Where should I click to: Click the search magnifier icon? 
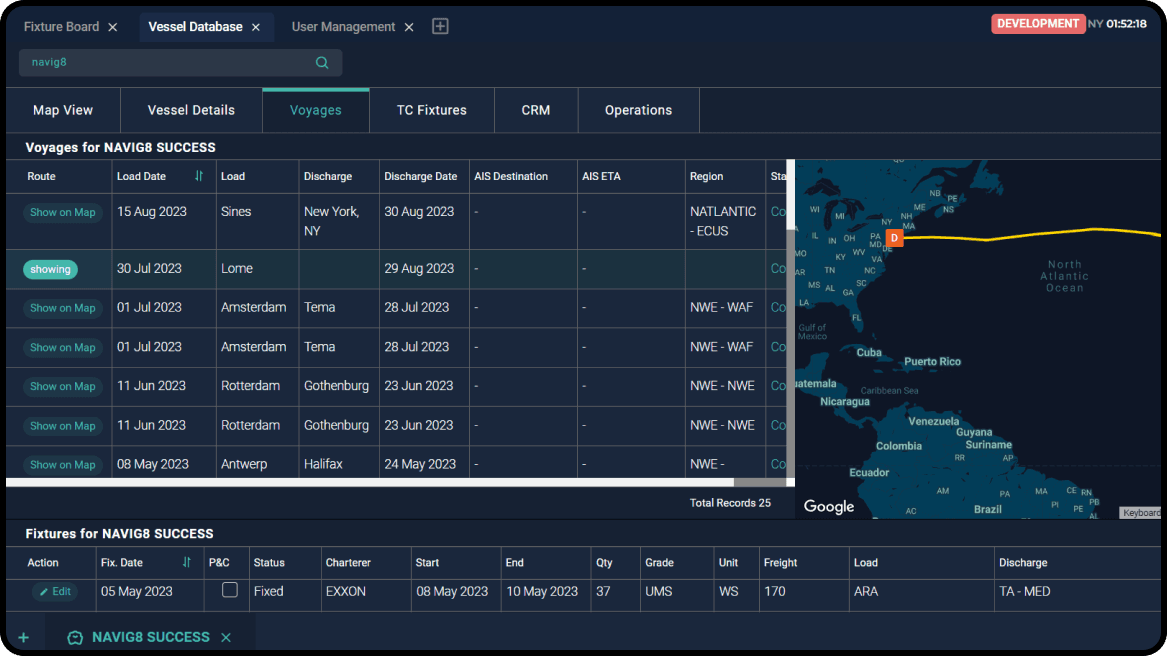[x=322, y=63]
